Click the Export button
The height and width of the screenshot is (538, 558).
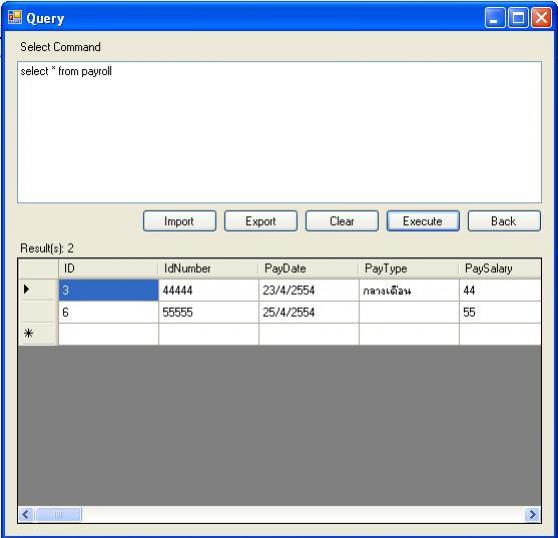coord(260,221)
